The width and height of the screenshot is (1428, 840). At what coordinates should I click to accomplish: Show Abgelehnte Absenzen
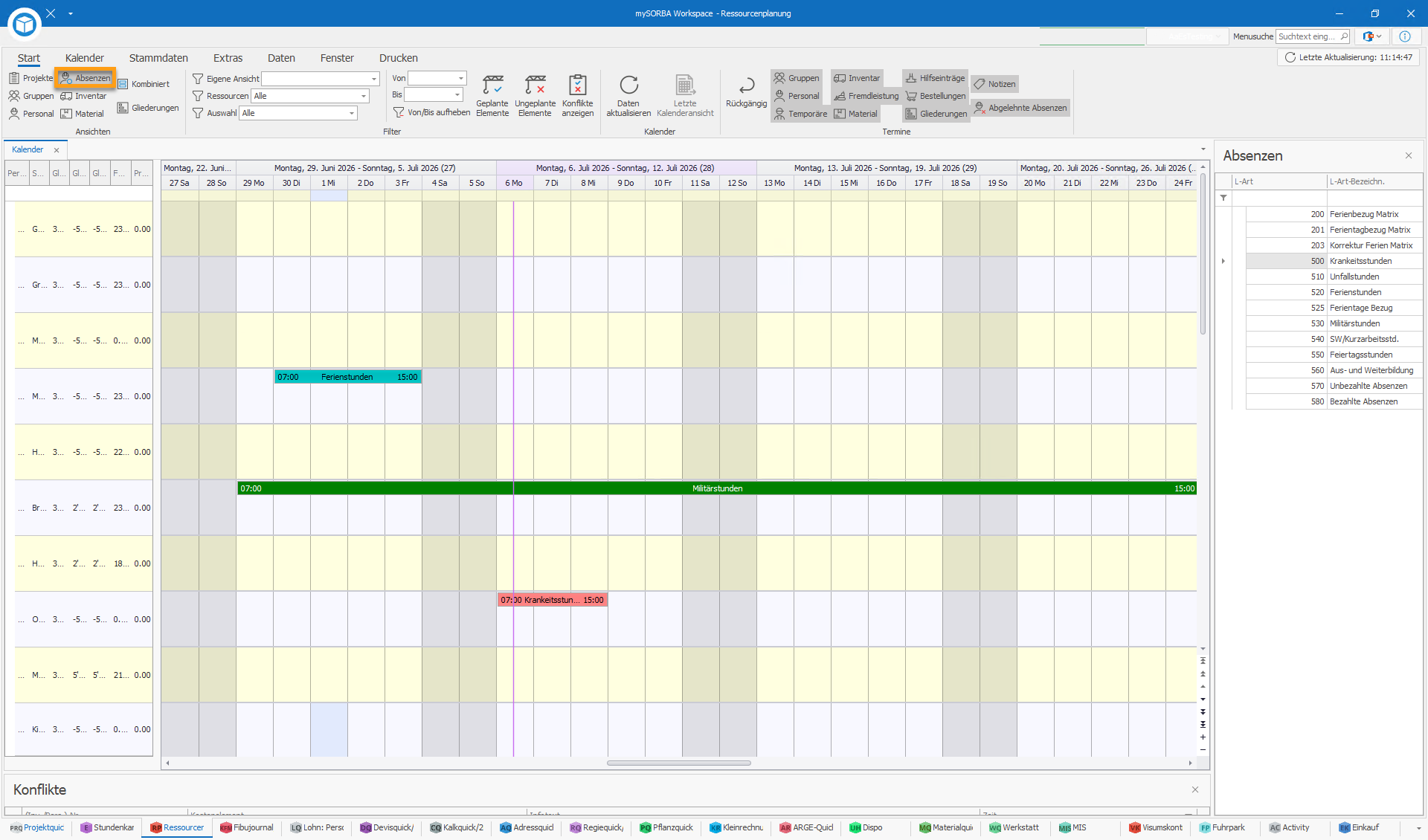1020,108
